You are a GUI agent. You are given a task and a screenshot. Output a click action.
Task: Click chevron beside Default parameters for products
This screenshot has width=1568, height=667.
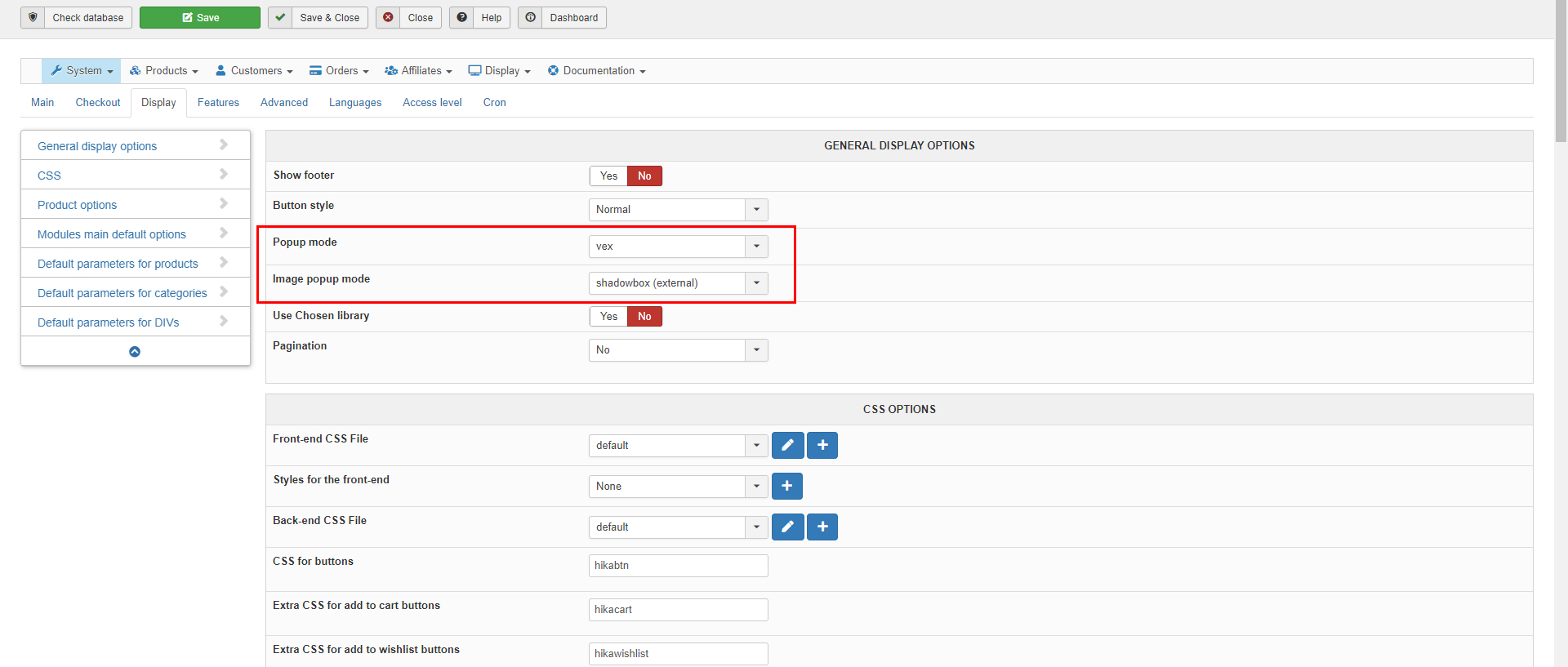pyautogui.click(x=224, y=262)
